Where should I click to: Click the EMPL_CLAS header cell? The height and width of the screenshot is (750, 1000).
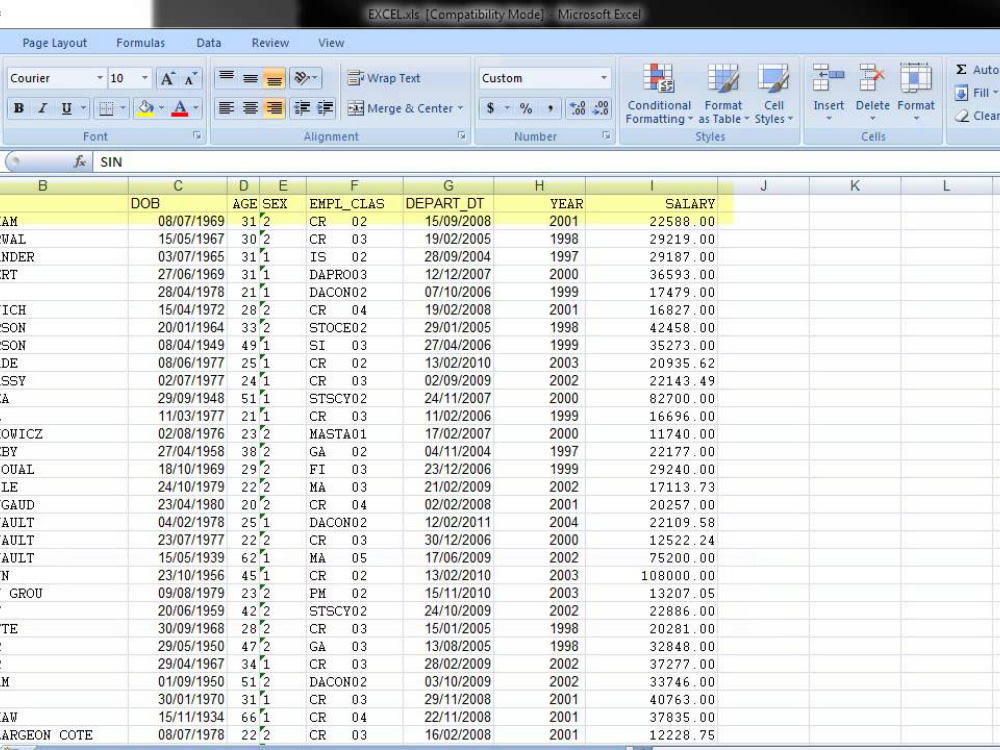pos(355,203)
